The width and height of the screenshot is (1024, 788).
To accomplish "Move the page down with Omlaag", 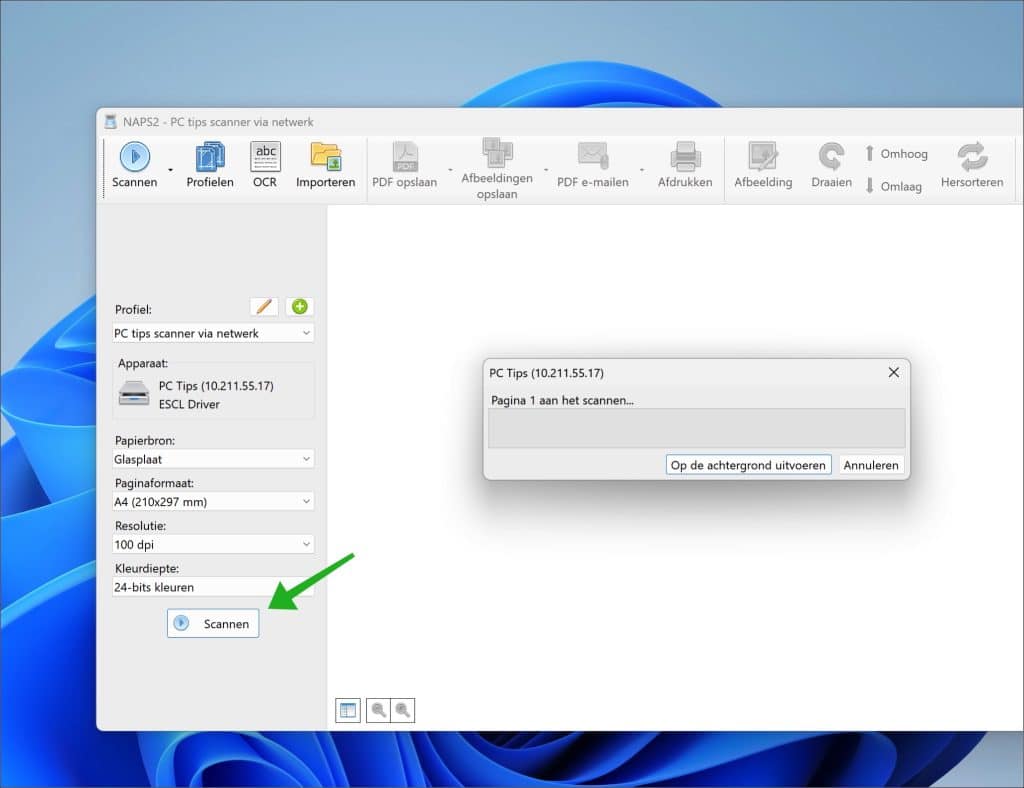I will tap(893, 186).
